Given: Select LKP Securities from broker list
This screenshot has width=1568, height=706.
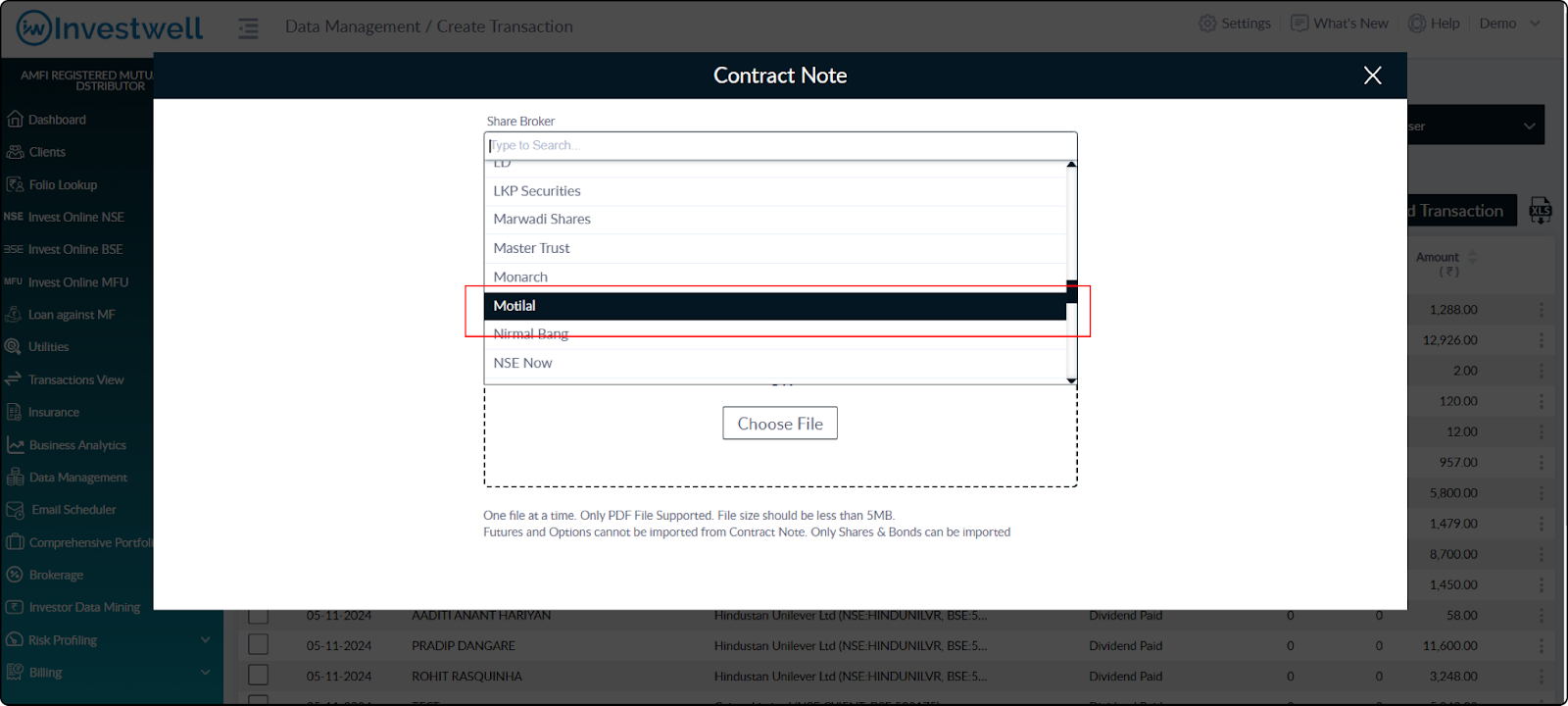Looking at the screenshot, I should pos(775,191).
